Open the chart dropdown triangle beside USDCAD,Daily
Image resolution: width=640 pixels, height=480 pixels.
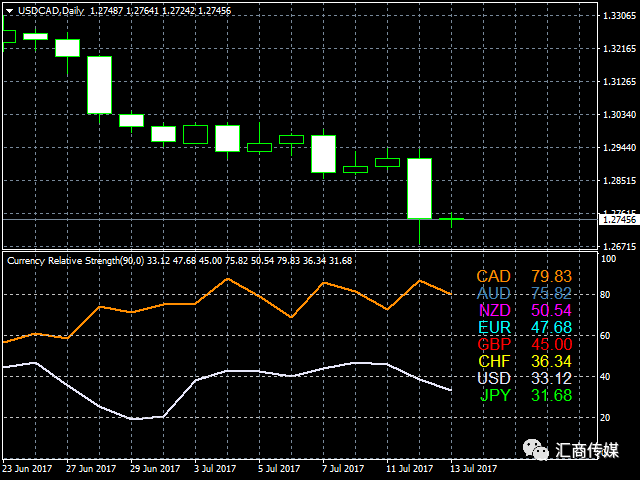9,11
